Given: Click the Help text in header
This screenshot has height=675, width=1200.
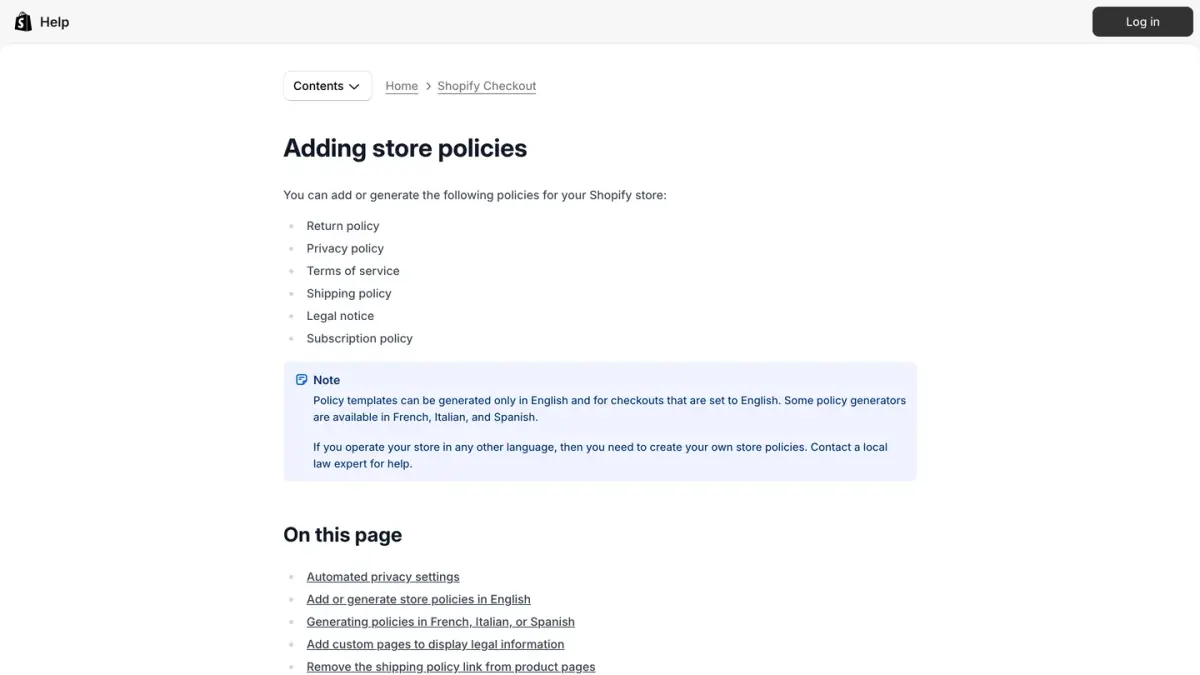Looking at the screenshot, I should point(54,22).
